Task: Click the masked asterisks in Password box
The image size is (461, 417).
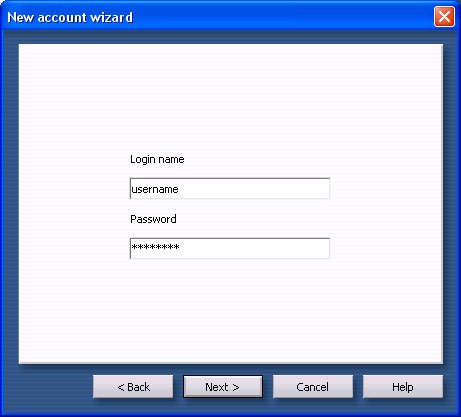Action: [156, 247]
